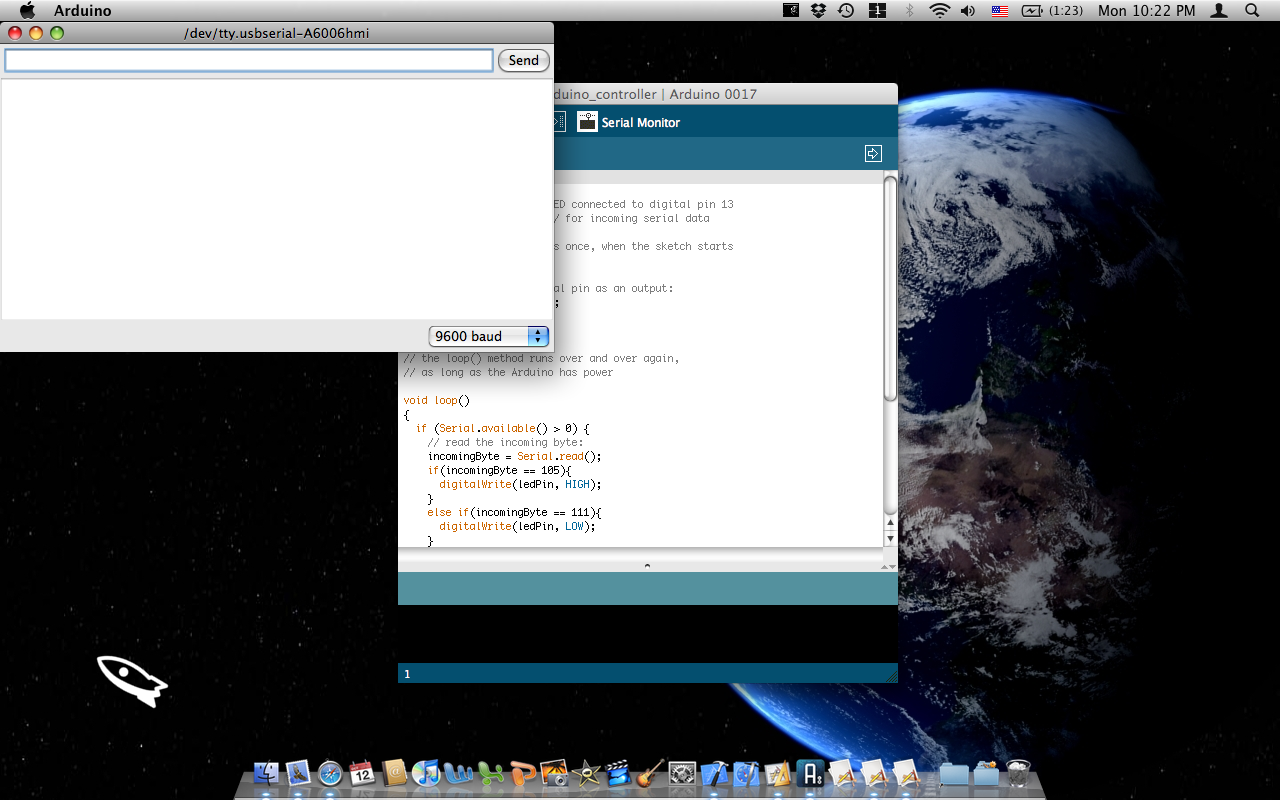Image resolution: width=1280 pixels, height=800 pixels.
Task: Open iCal from the Dock
Action: 362,773
